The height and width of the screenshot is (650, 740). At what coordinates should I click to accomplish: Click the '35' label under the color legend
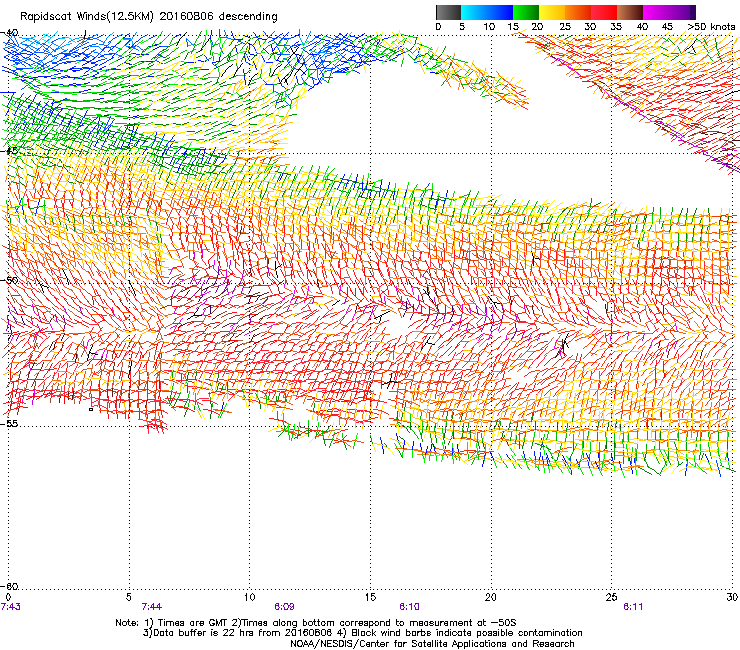click(615, 27)
